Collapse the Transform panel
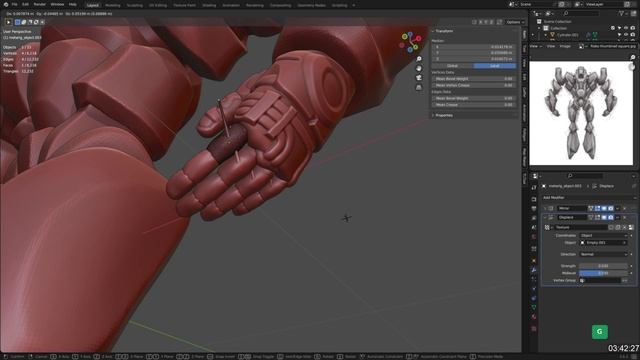 [x=443, y=31]
